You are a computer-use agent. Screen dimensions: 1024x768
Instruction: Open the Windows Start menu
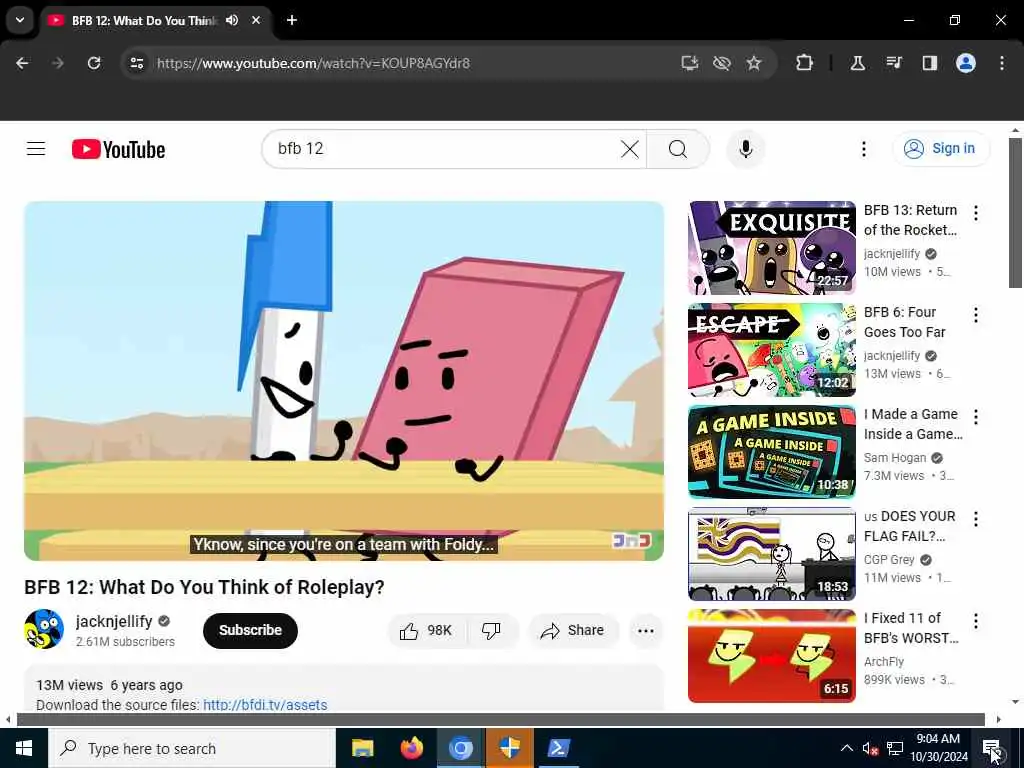(24, 748)
